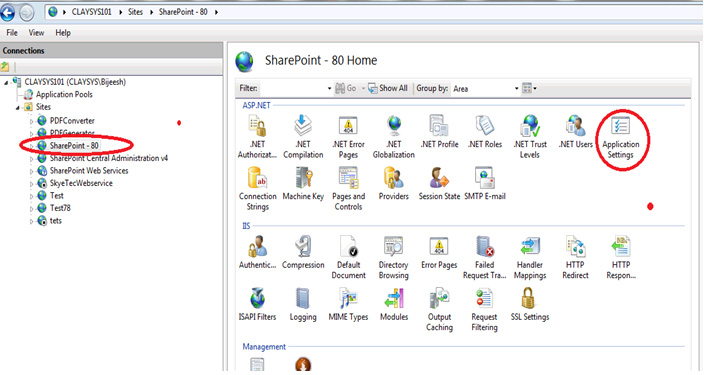
Task: Expand the Test78 site node
Action: click(31, 208)
